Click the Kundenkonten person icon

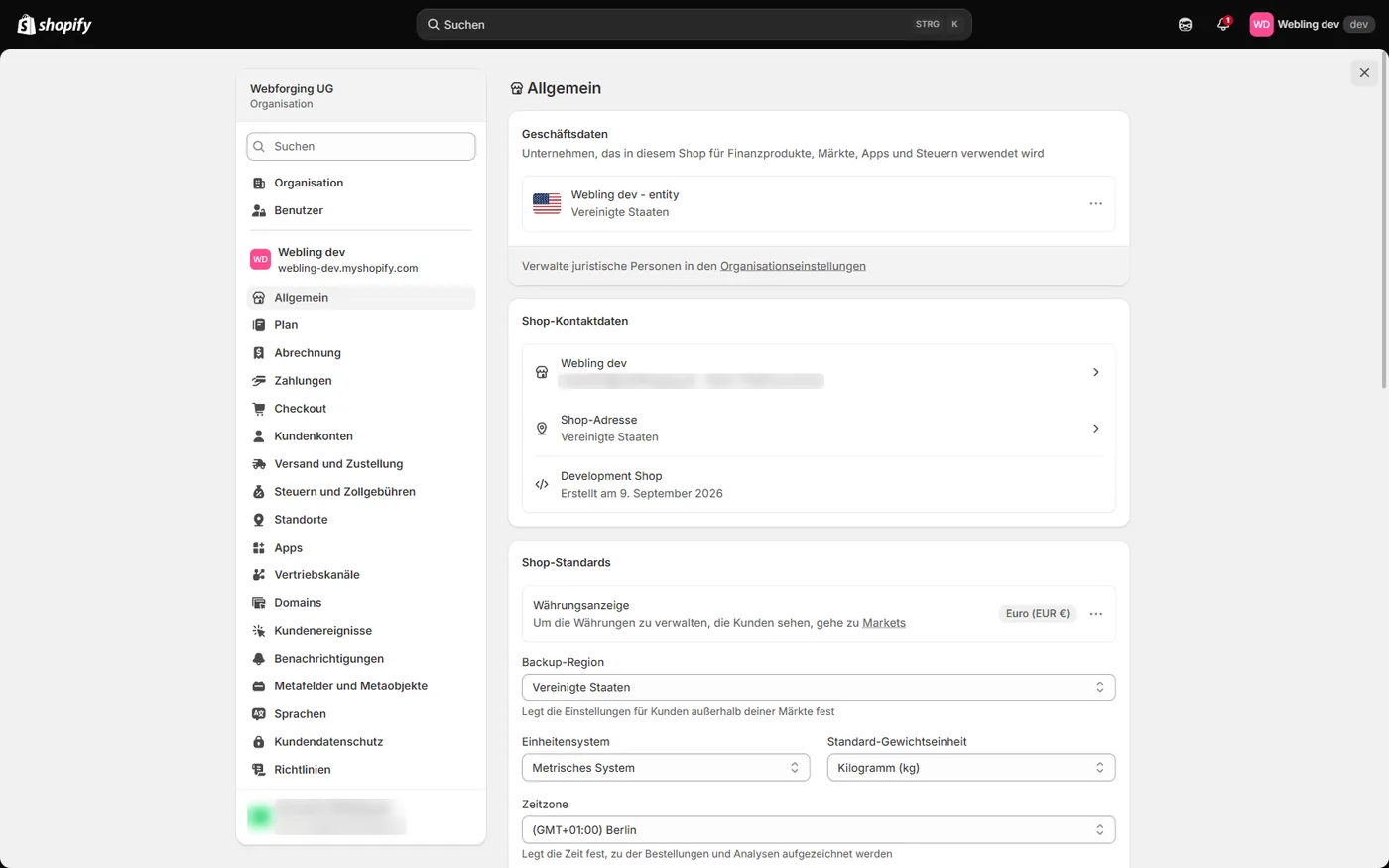[x=259, y=436]
